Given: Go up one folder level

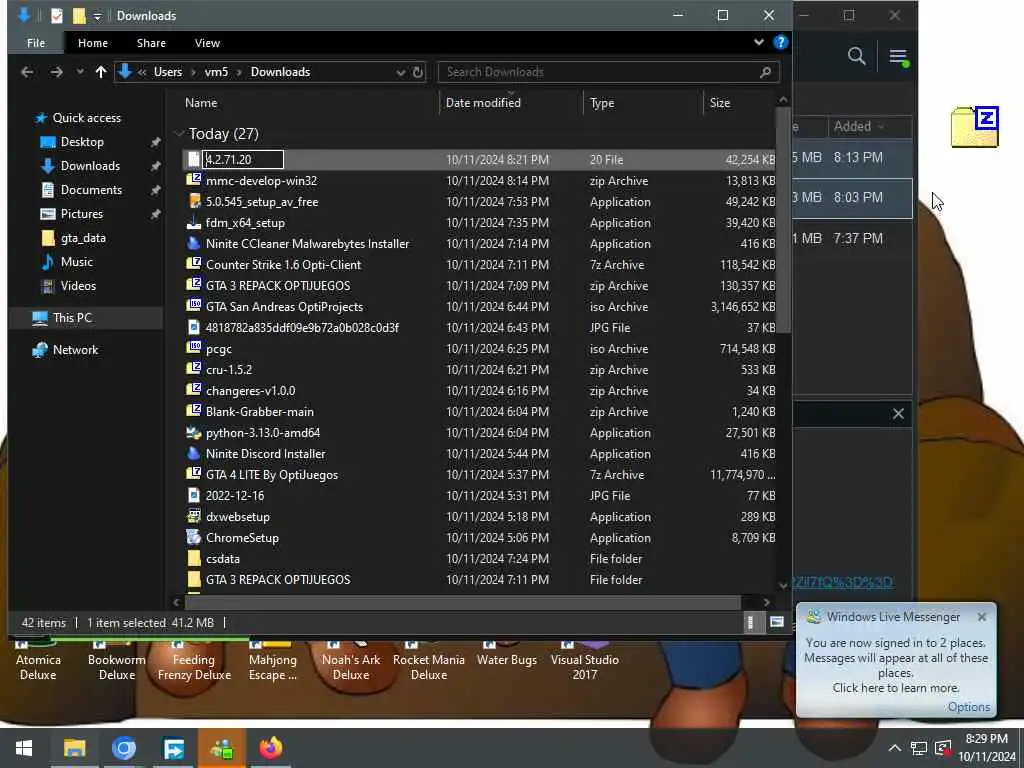Looking at the screenshot, I should tap(101, 72).
